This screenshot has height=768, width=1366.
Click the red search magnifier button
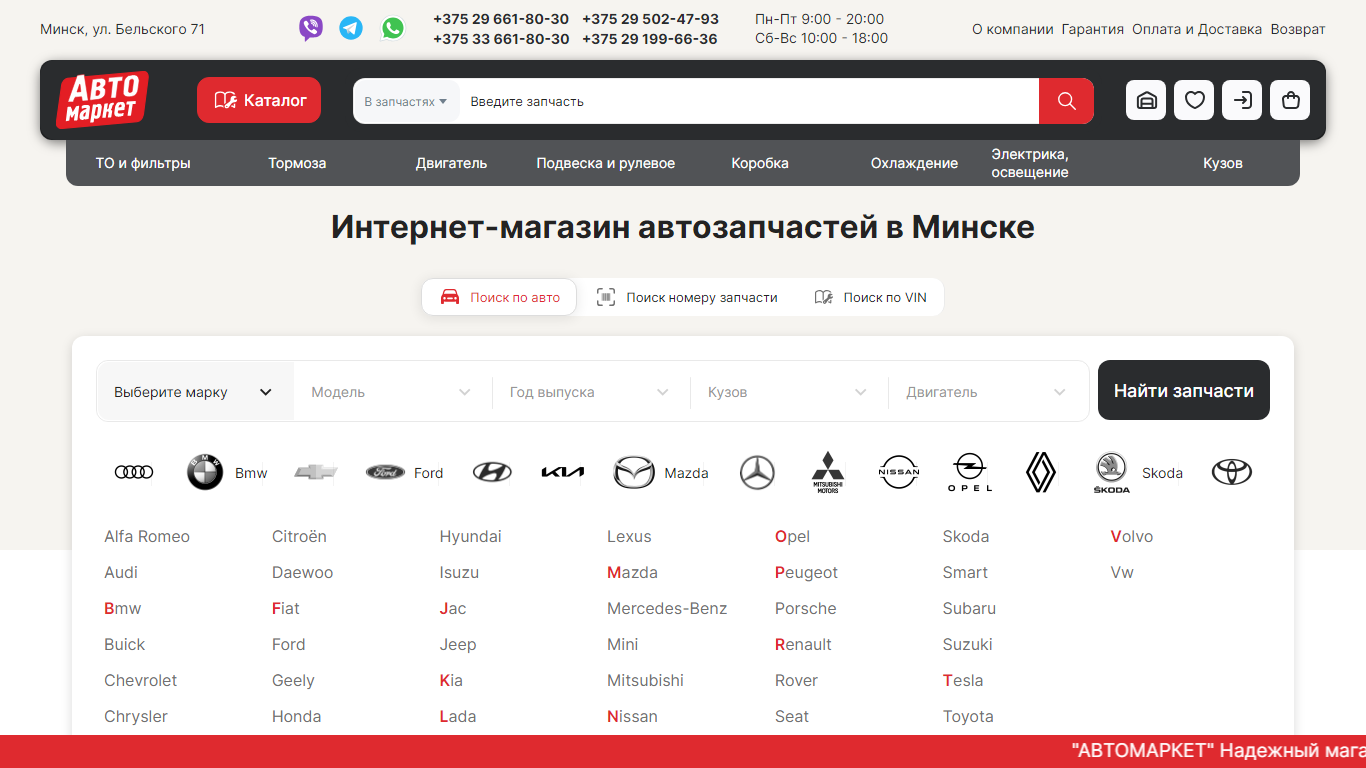click(x=1066, y=101)
